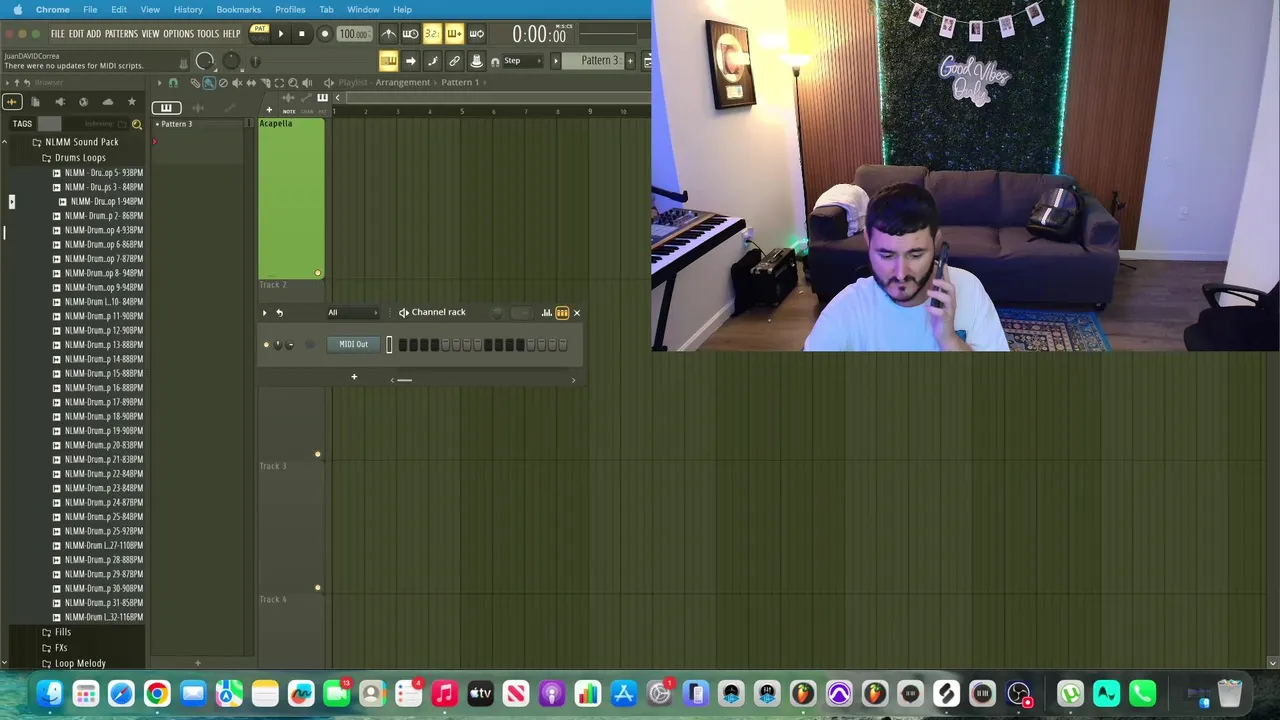Image resolution: width=1280 pixels, height=720 pixels.
Task: Expand the FXs folder
Action: [61, 648]
